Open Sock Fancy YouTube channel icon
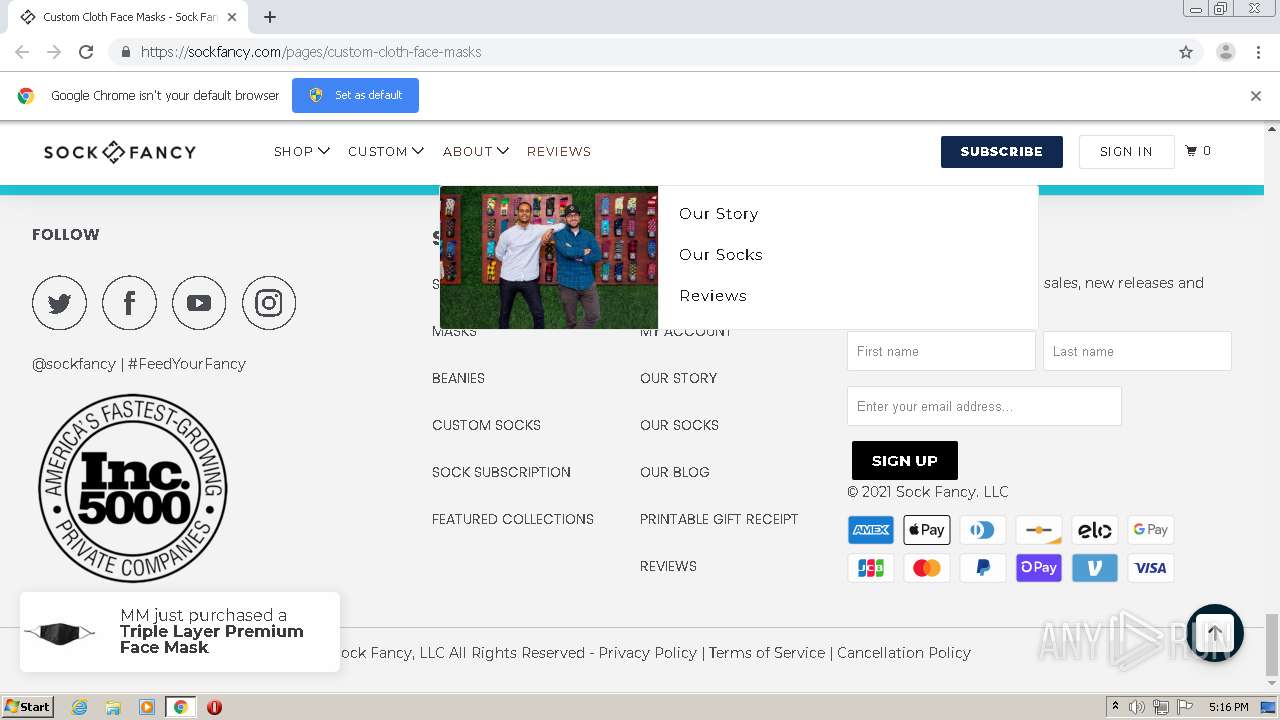 click(x=199, y=303)
